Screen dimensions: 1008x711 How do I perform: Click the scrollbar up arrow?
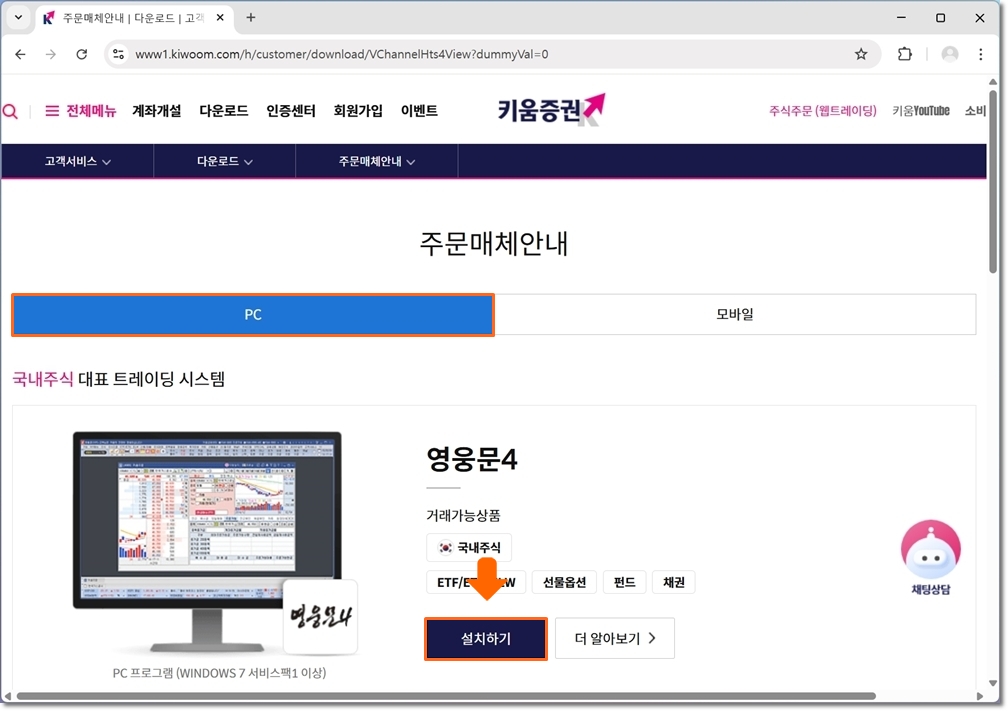[x=993, y=82]
